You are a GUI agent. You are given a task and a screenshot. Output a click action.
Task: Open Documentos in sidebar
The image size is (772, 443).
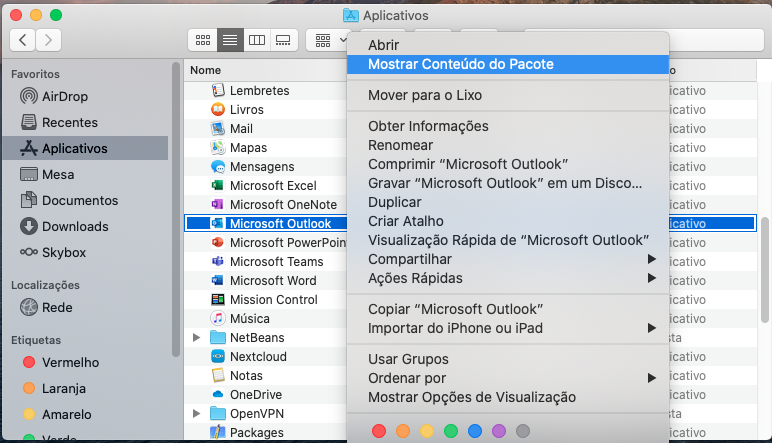(x=69, y=200)
